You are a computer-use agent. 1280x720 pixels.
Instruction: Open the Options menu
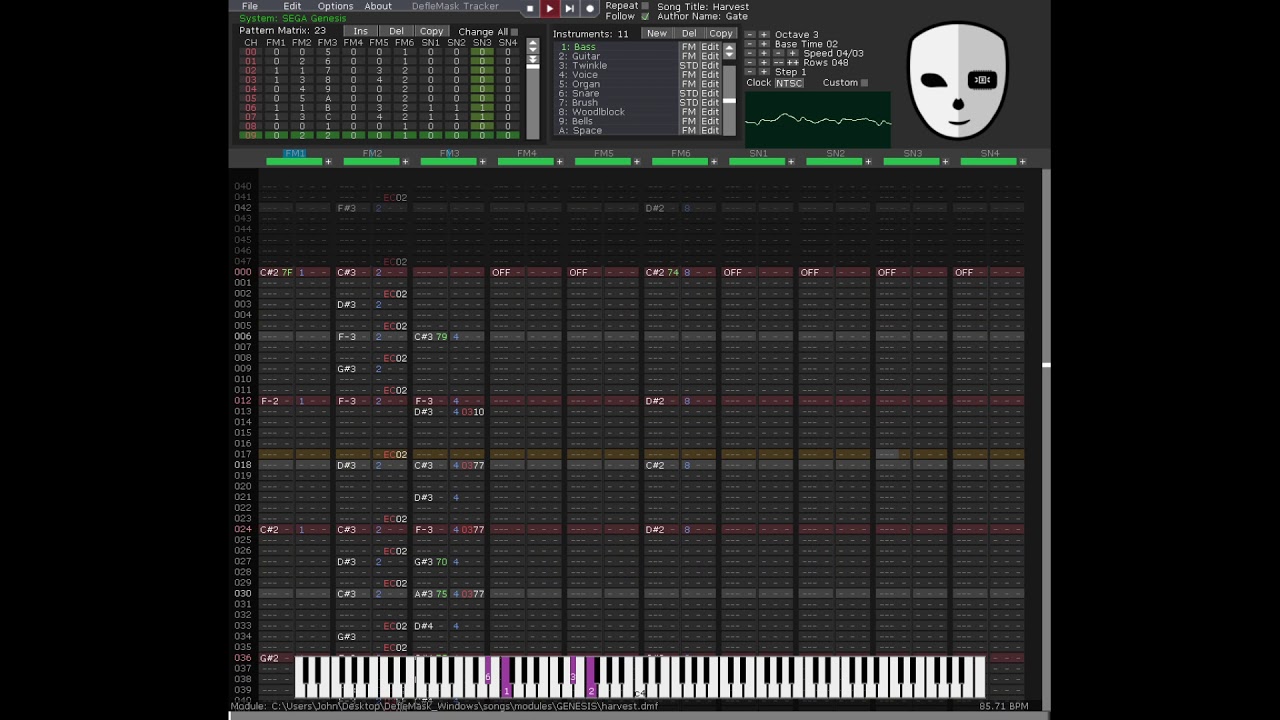coord(335,7)
